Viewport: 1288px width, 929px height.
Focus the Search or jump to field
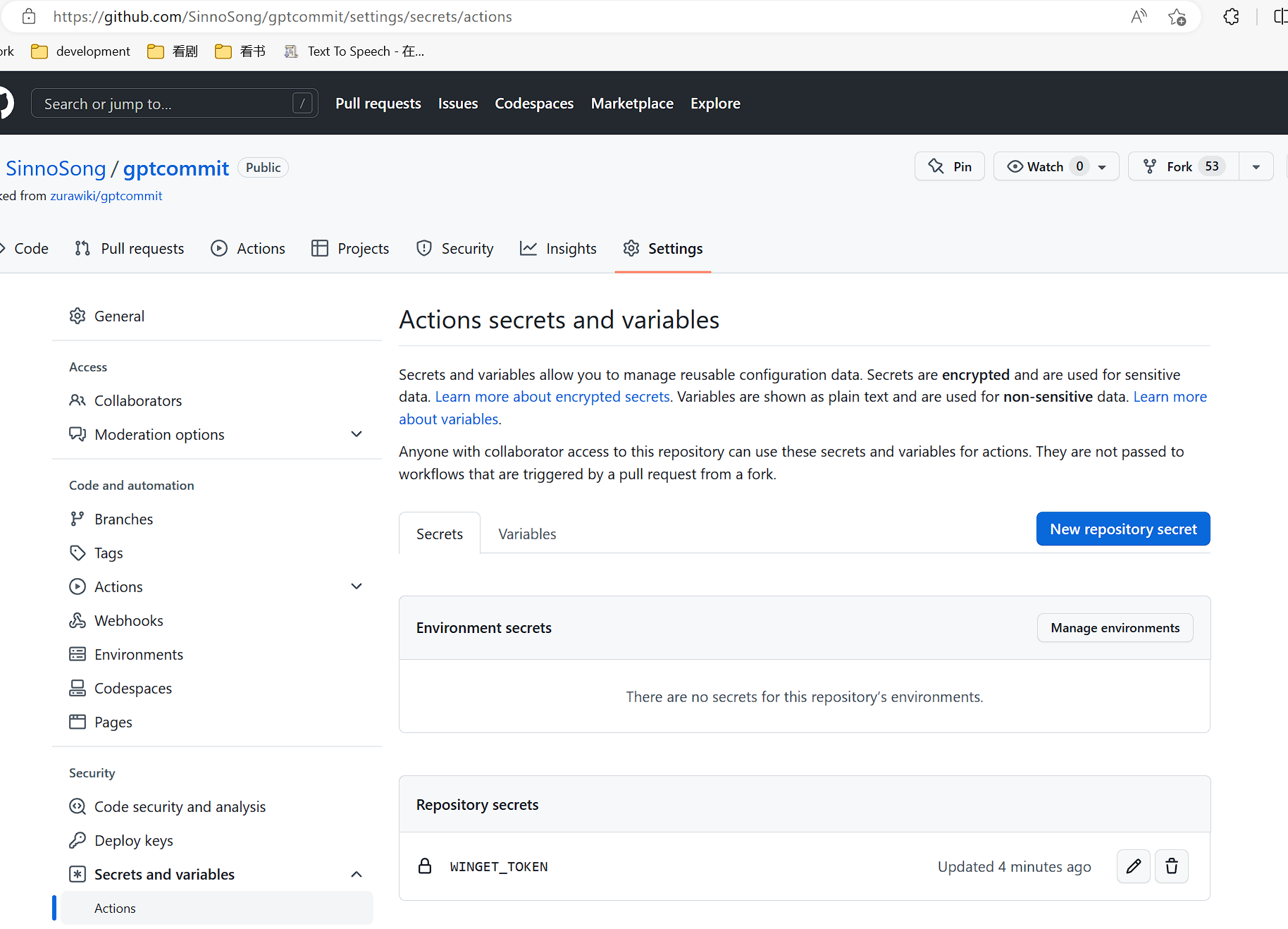(x=175, y=104)
